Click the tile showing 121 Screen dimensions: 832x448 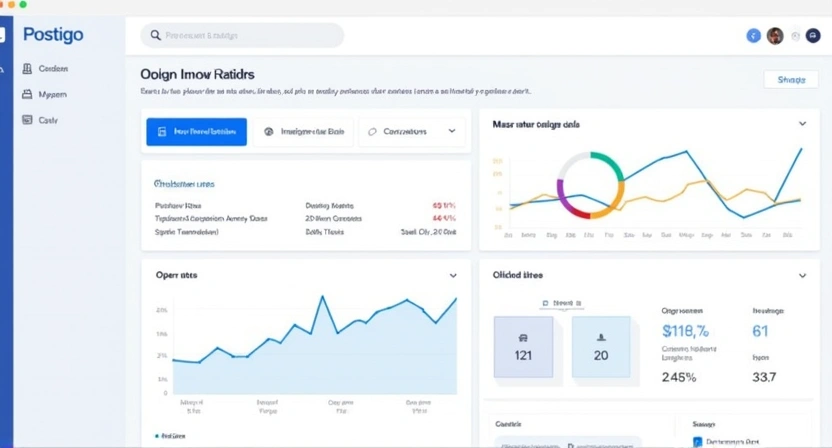523,347
